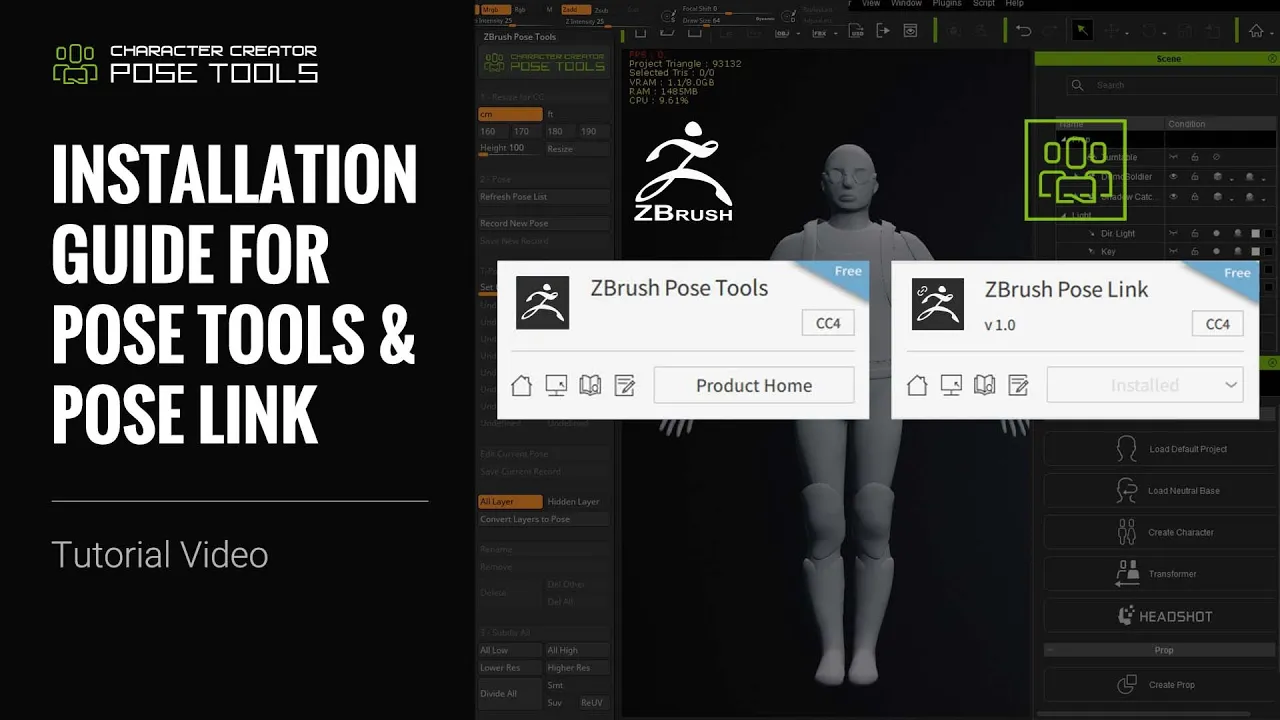Select the Move tool in toolbar
1280x720 pixels.
click(x=1111, y=31)
